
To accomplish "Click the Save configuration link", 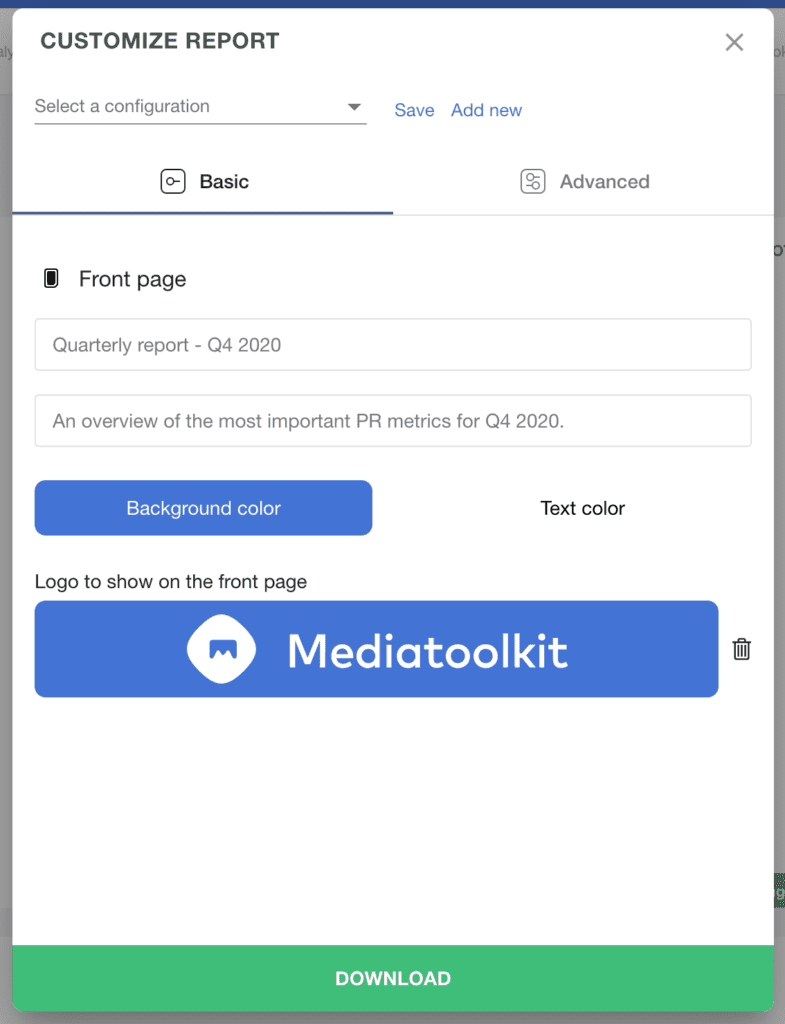I will coord(414,110).
